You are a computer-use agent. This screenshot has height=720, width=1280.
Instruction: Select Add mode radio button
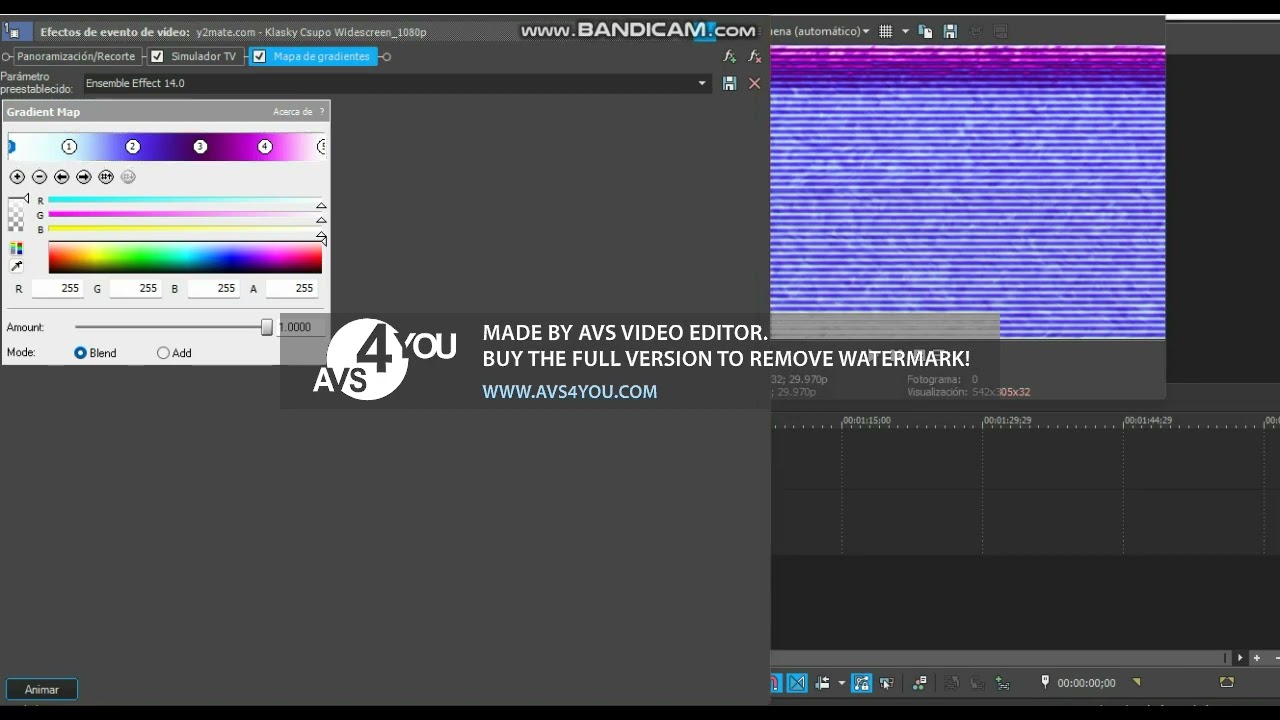(x=163, y=353)
